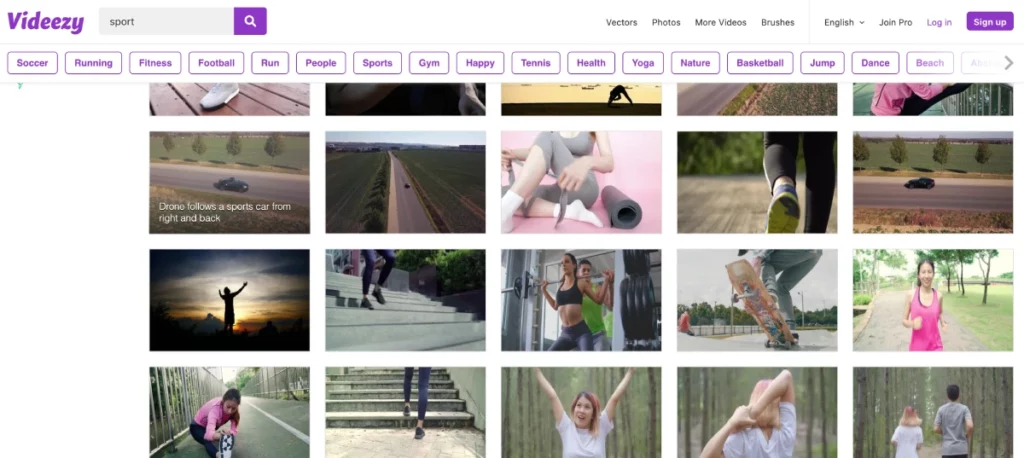The width and height of the screenshot is (1024, 458).
Task: Open woman lifting barbell in gym video
Action: tap(581, 300)
